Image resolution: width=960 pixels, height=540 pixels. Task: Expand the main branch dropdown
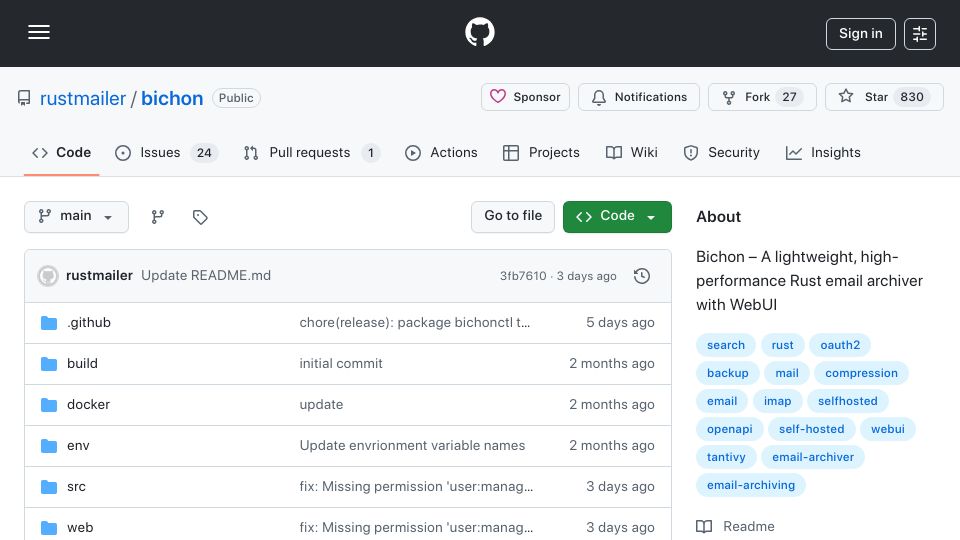coord(77,217)
